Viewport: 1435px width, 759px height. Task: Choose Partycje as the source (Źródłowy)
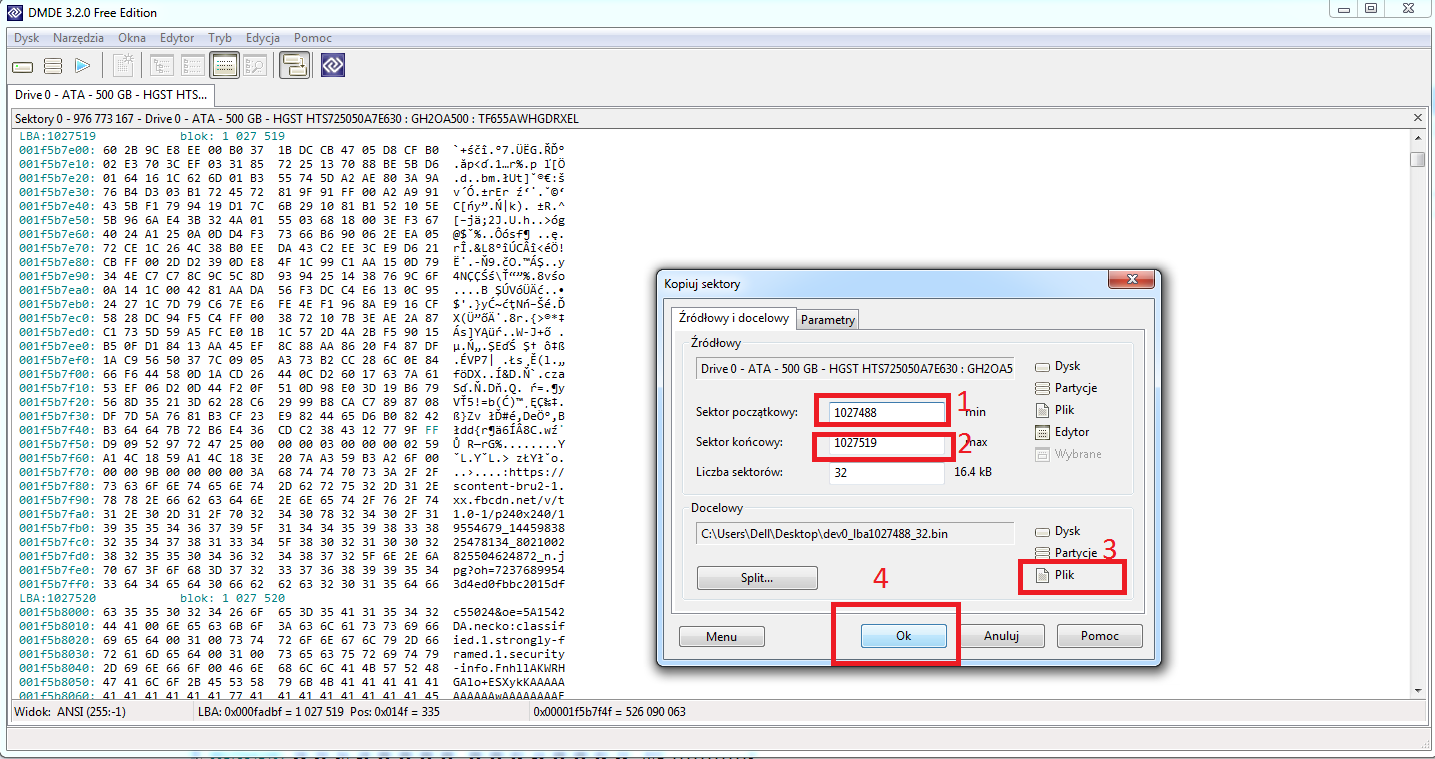(1066, 388)
